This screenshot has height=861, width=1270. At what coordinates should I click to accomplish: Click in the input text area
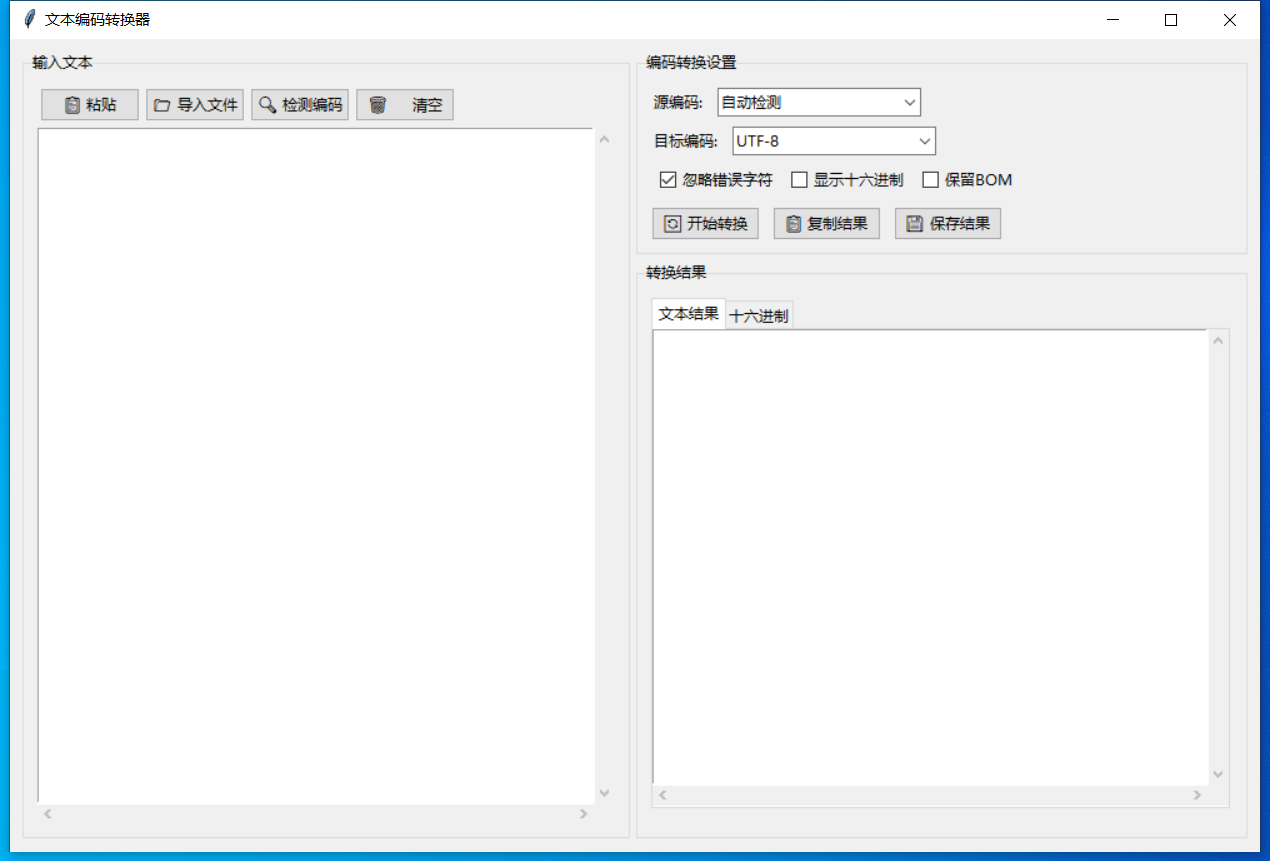316,465
